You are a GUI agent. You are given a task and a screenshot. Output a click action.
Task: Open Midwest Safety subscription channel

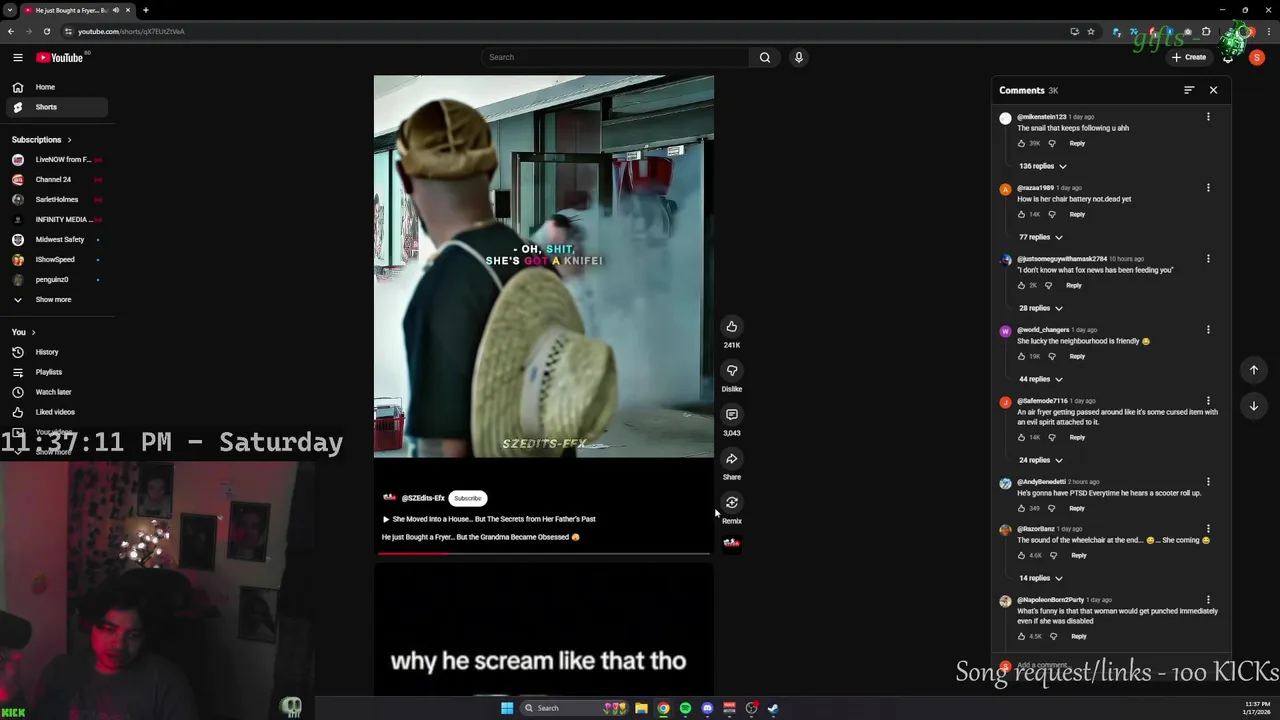56,240
